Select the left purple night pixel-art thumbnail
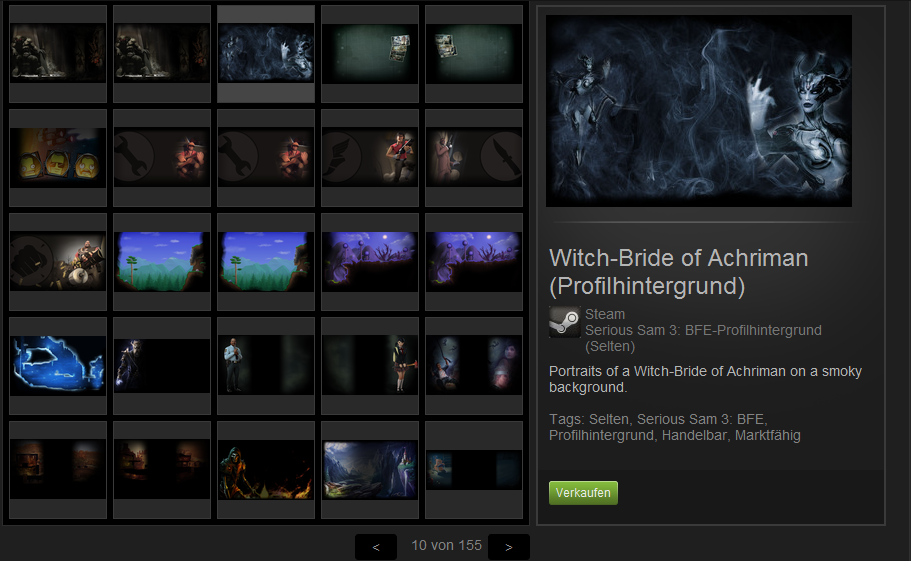 tap(370, 261)
